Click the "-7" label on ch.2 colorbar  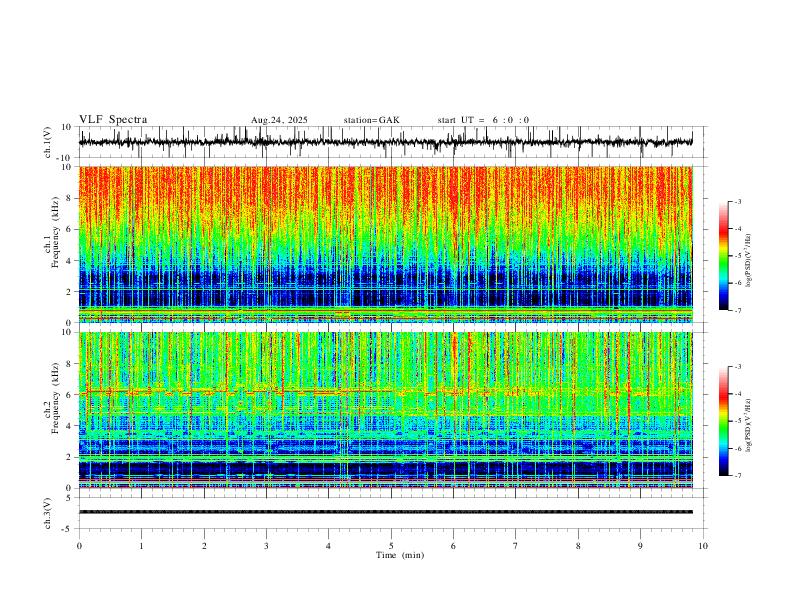738,476
